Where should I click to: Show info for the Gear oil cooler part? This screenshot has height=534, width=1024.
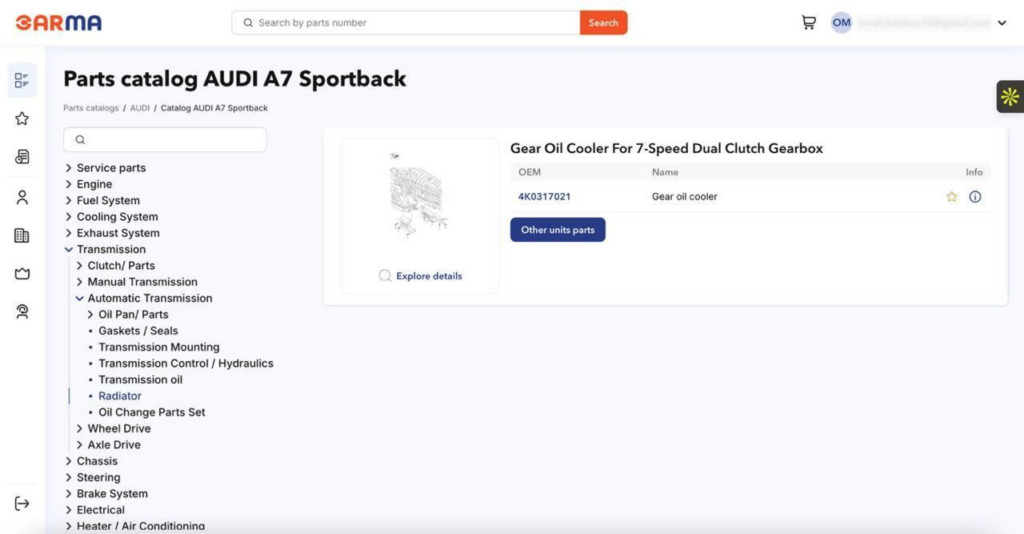(975, 197)
